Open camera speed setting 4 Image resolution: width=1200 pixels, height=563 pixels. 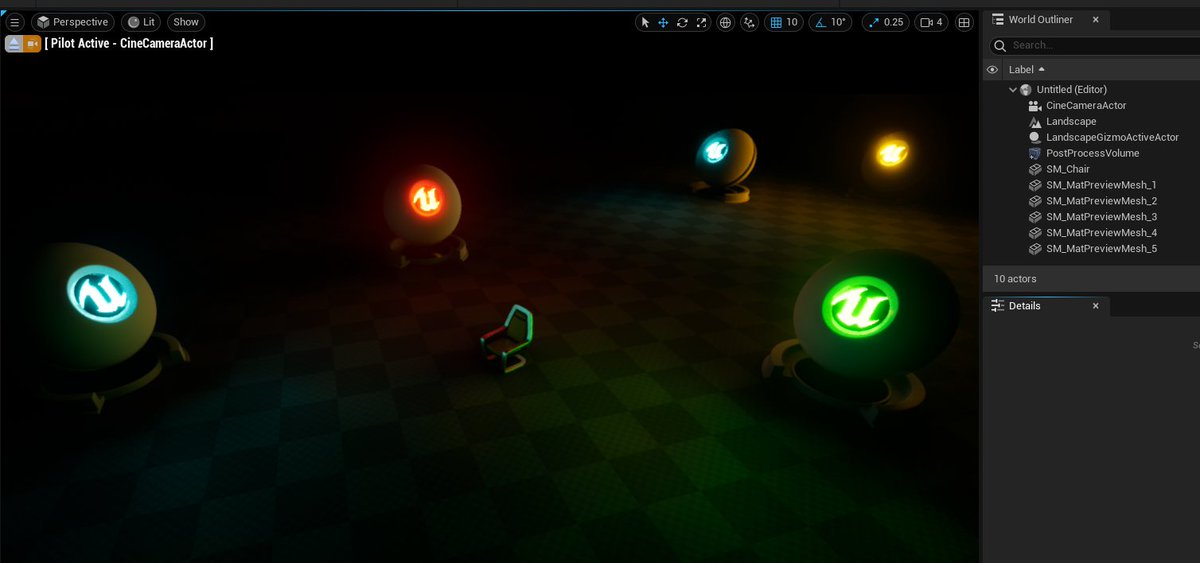[932, 22]
